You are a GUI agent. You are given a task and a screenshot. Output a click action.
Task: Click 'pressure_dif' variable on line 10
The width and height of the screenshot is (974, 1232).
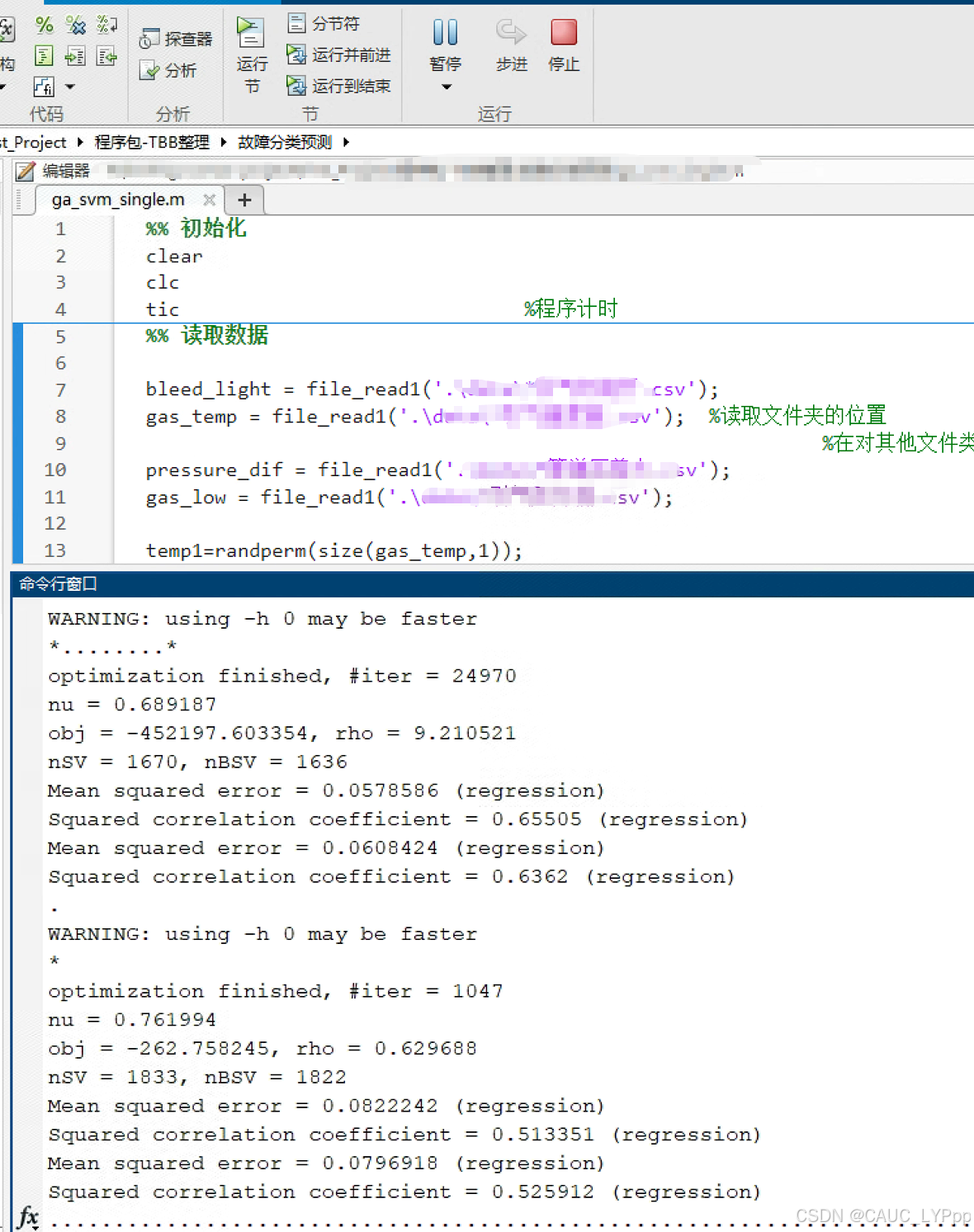coord(215,470)
